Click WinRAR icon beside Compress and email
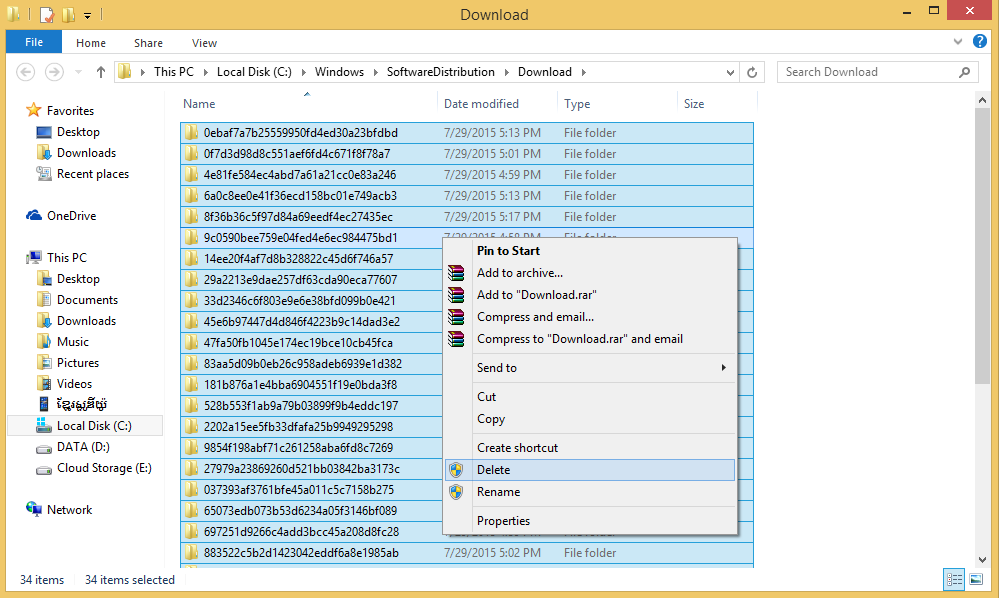This screenshot has height=598, width=999. click(x=456, y=317)
